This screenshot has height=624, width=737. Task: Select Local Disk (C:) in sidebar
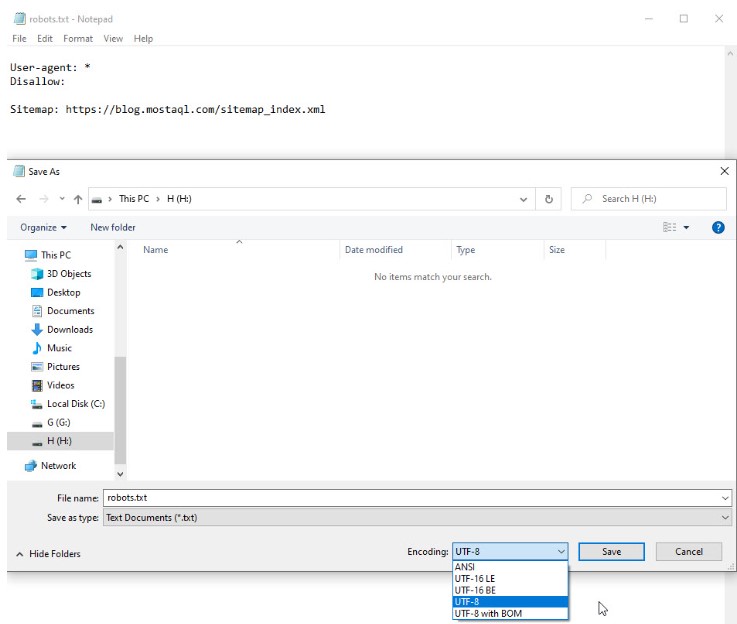(x=68, y=404)
